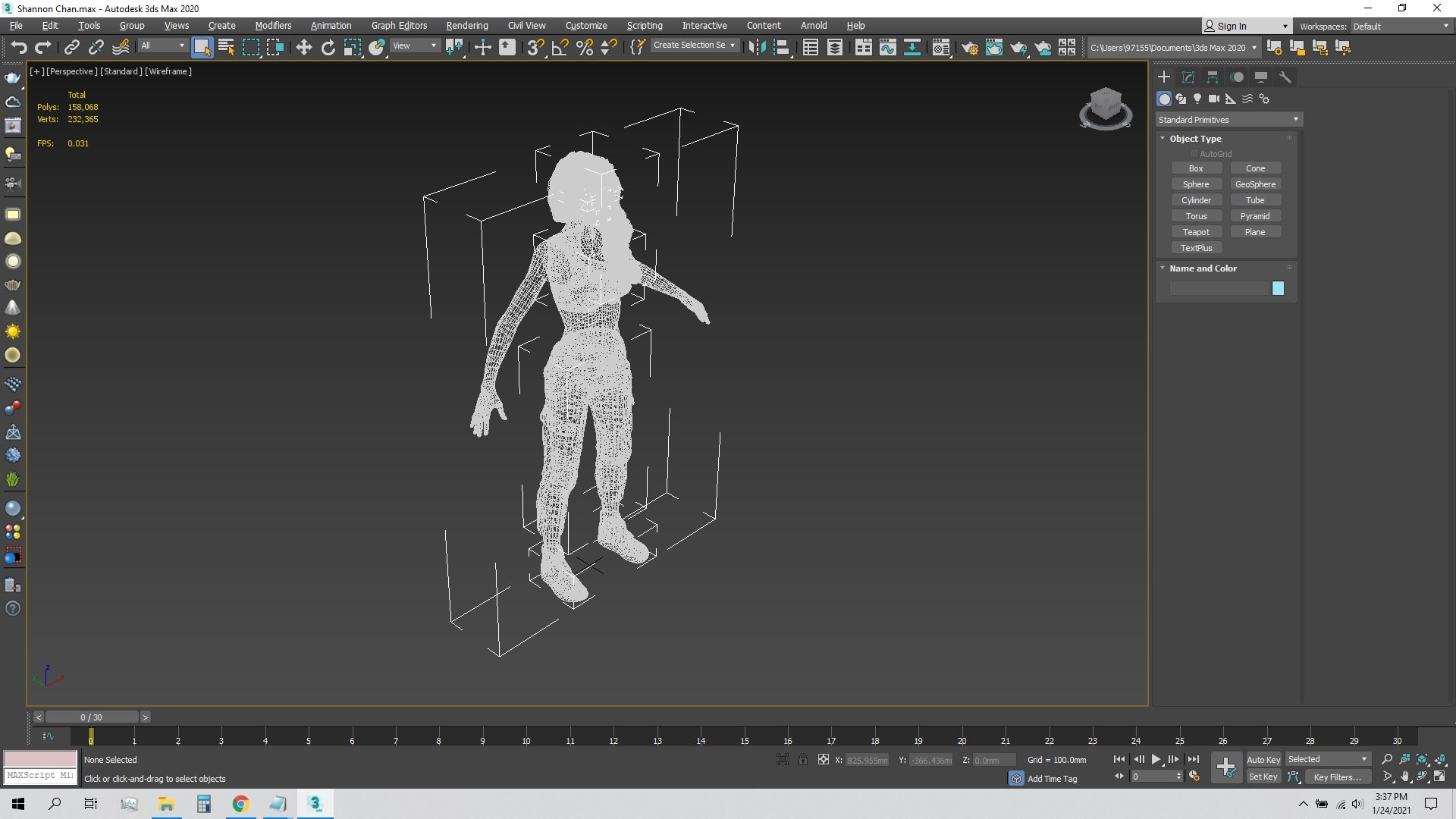
Task: Show the Cameras creation category
Action: pos(1214,99)
